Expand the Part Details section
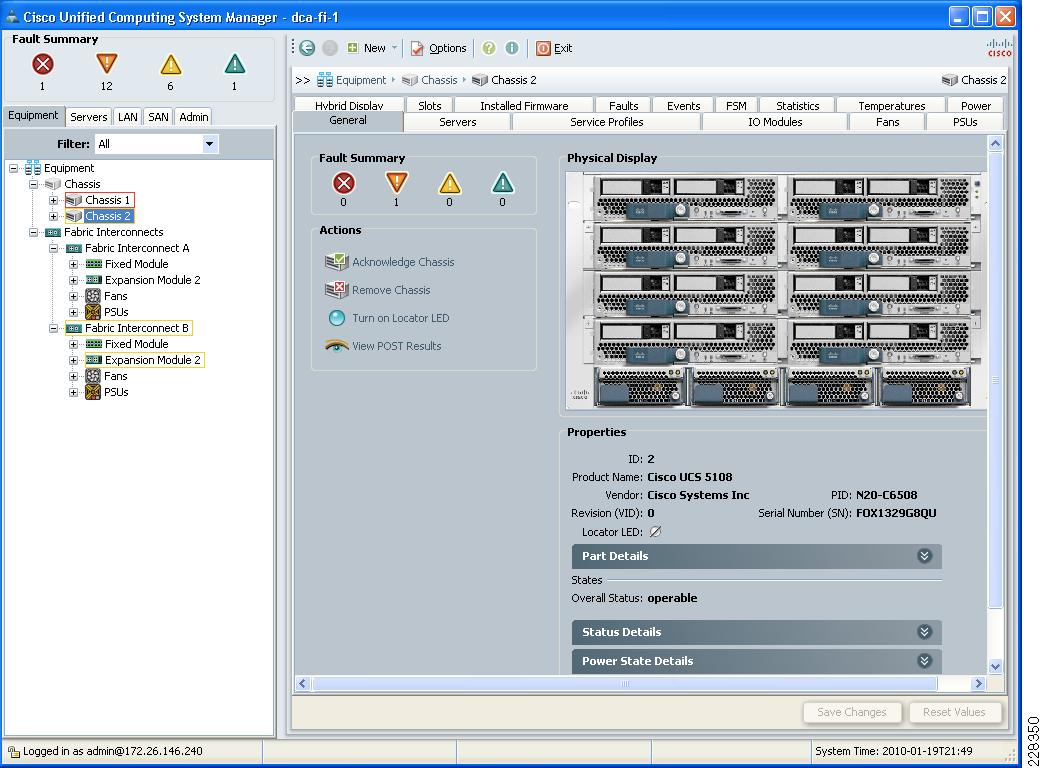Screen dimensions: 1040x768 tap(925, 556)
